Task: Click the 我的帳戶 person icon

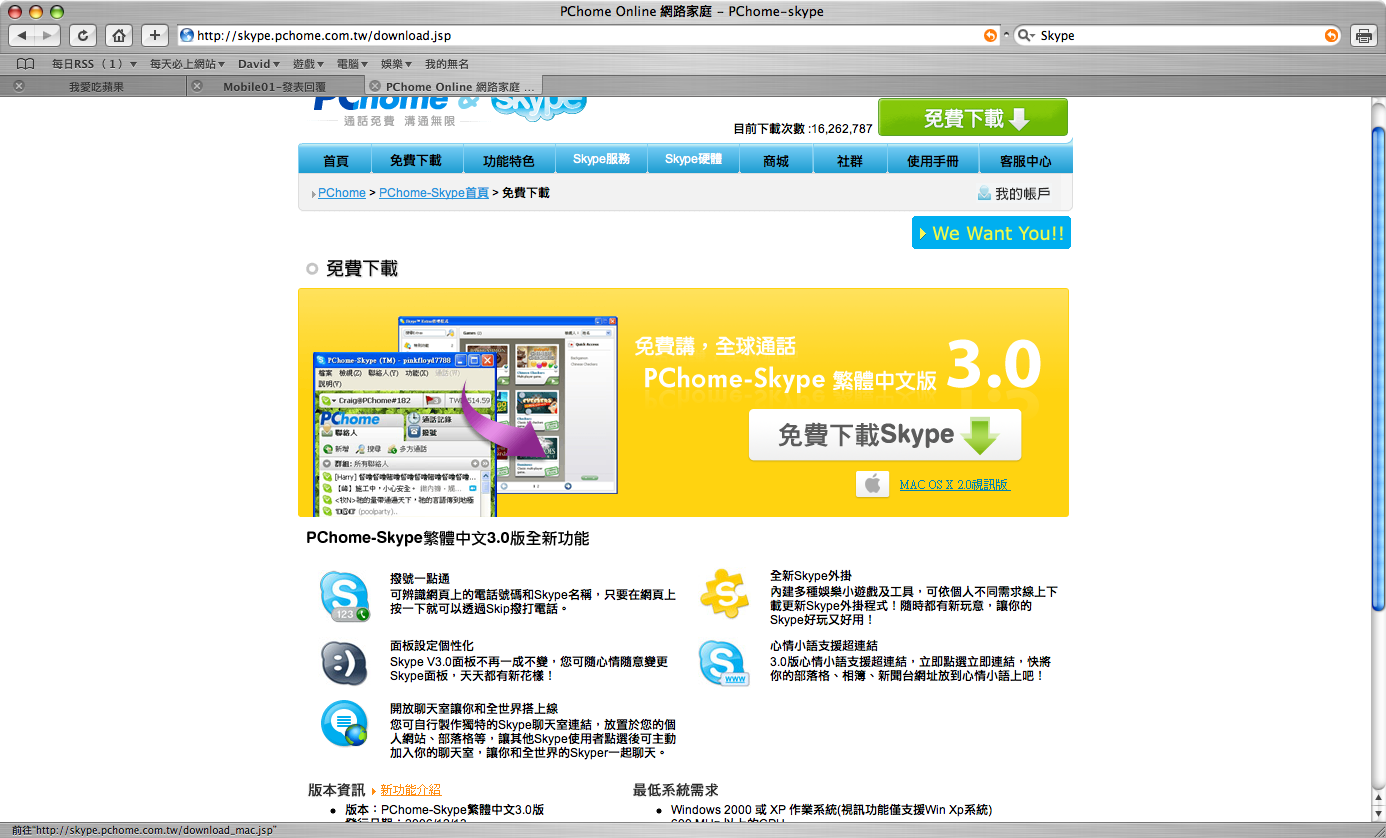Action: pyautogui.click(x=984, y=193)
